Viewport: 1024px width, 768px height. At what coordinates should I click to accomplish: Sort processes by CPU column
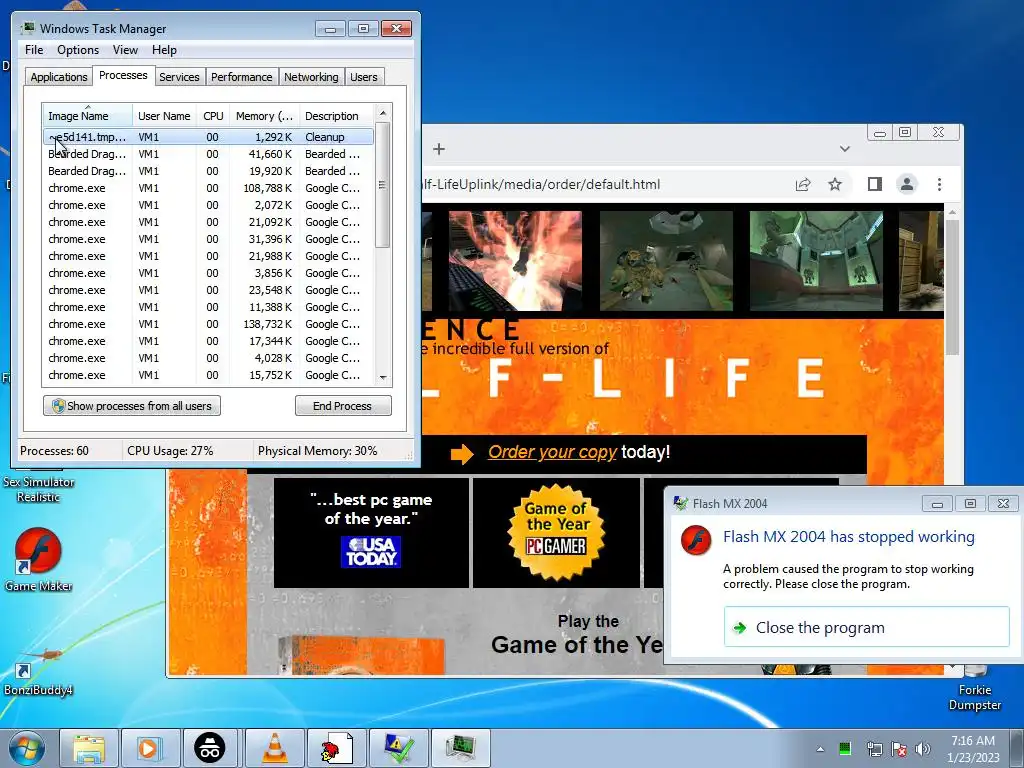point(213,116)
